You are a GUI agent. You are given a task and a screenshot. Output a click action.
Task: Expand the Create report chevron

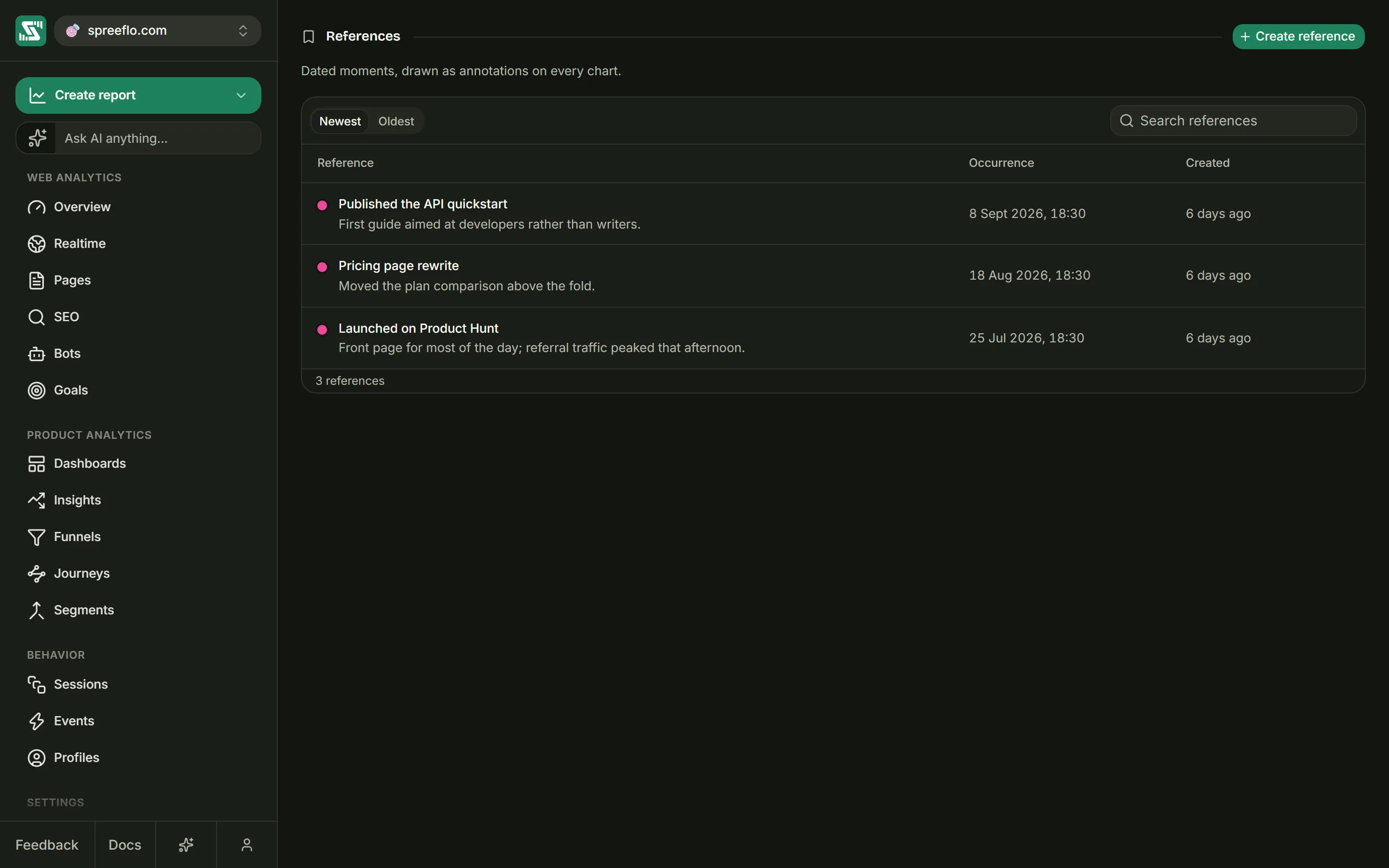click(x=241, y=95)
